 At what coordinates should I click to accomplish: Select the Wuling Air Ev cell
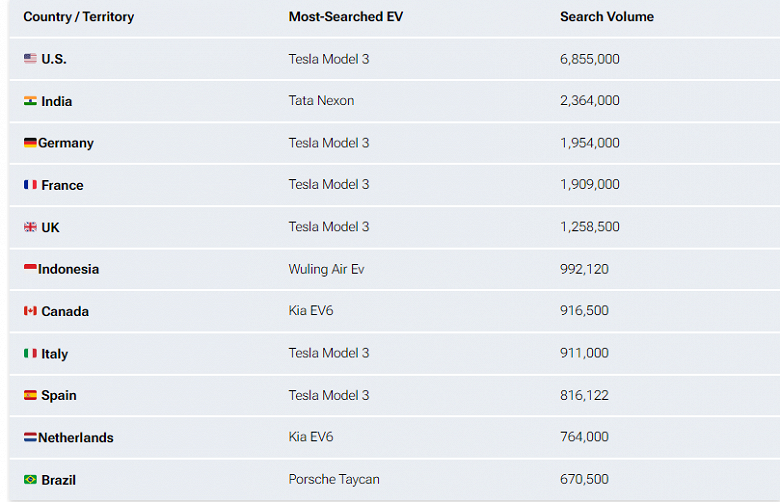tap(326, 269)
